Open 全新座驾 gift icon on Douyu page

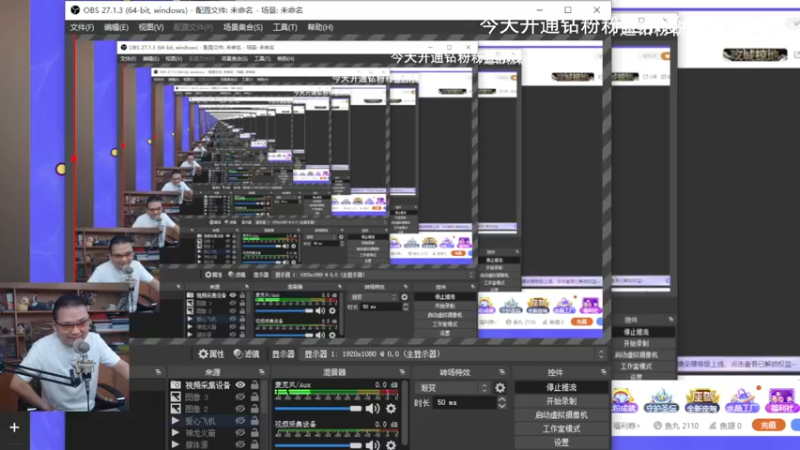702,401
